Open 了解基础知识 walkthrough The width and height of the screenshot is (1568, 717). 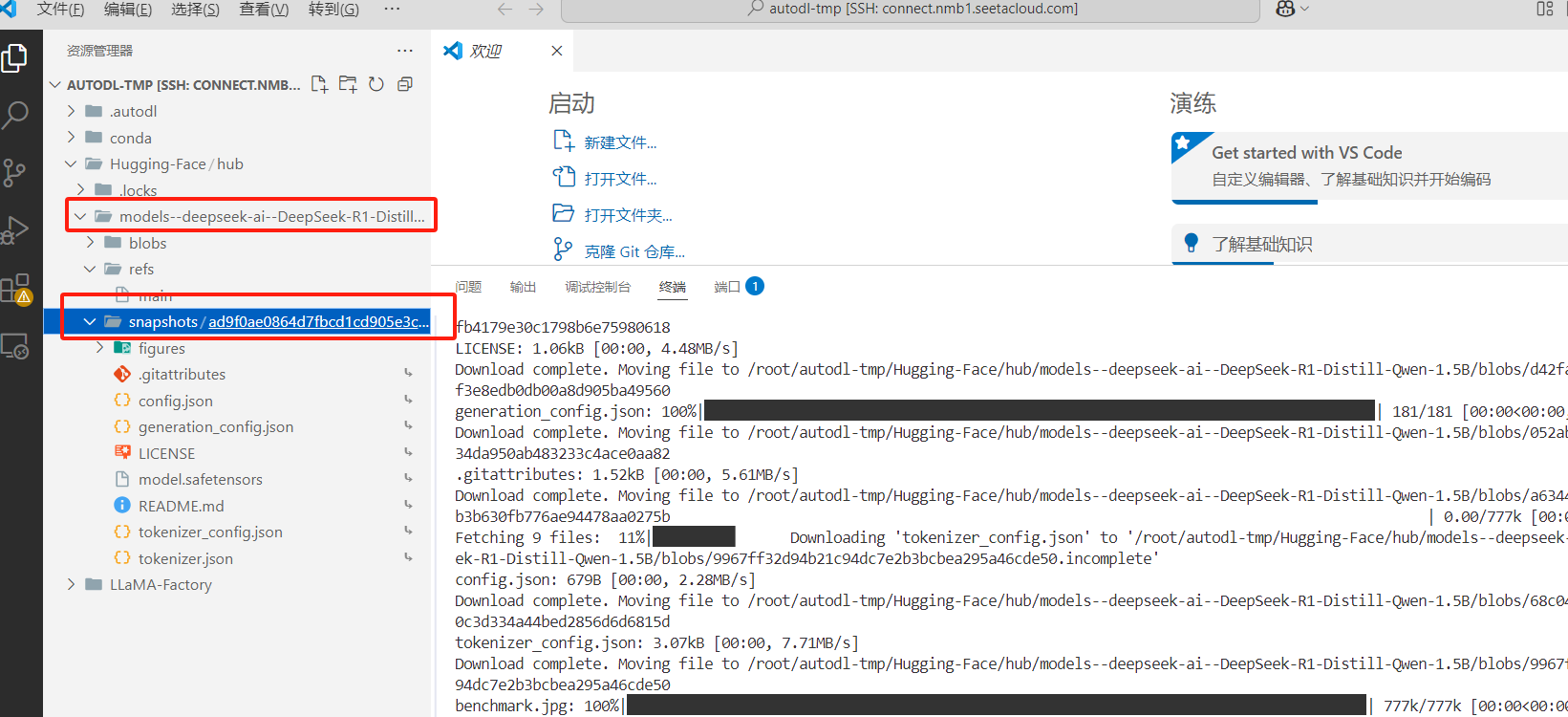point(1369,244)
